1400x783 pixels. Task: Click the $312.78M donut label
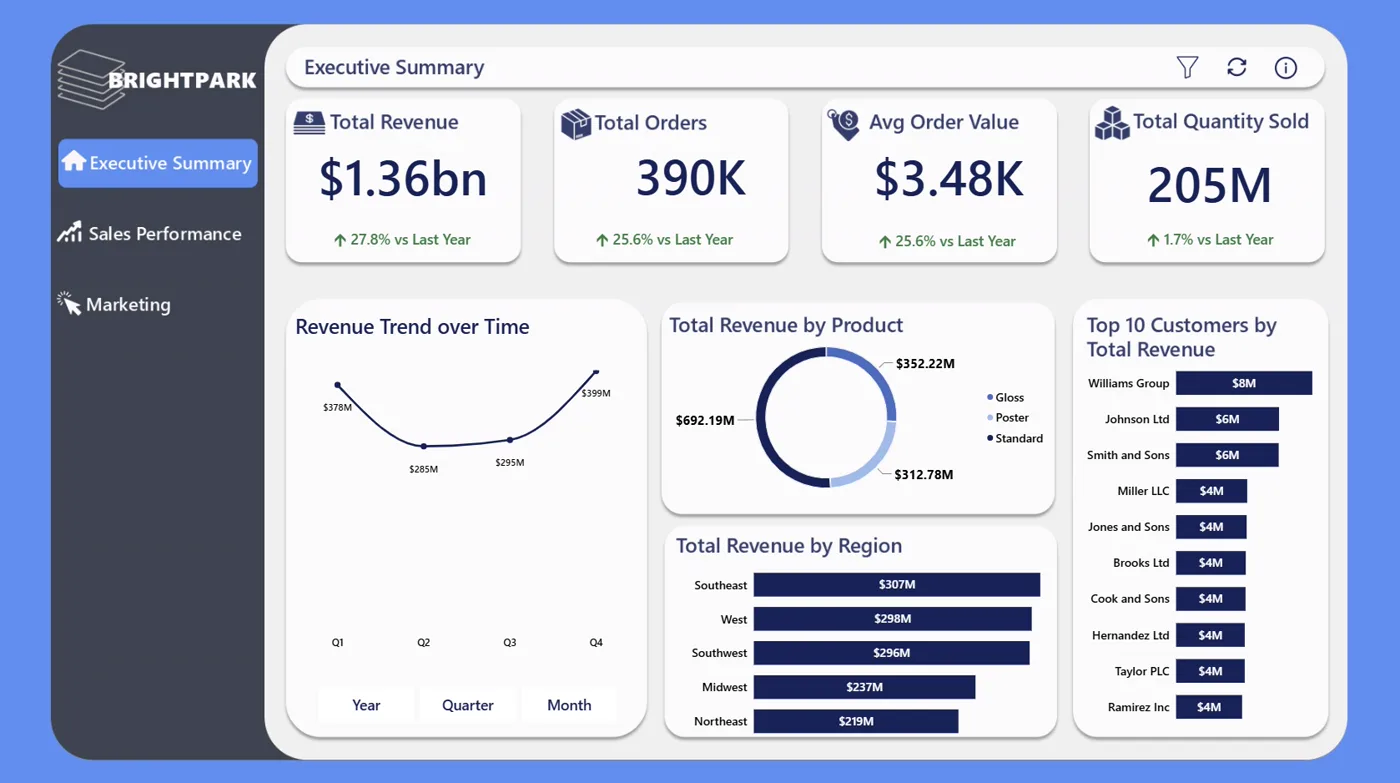click(924, 474)
